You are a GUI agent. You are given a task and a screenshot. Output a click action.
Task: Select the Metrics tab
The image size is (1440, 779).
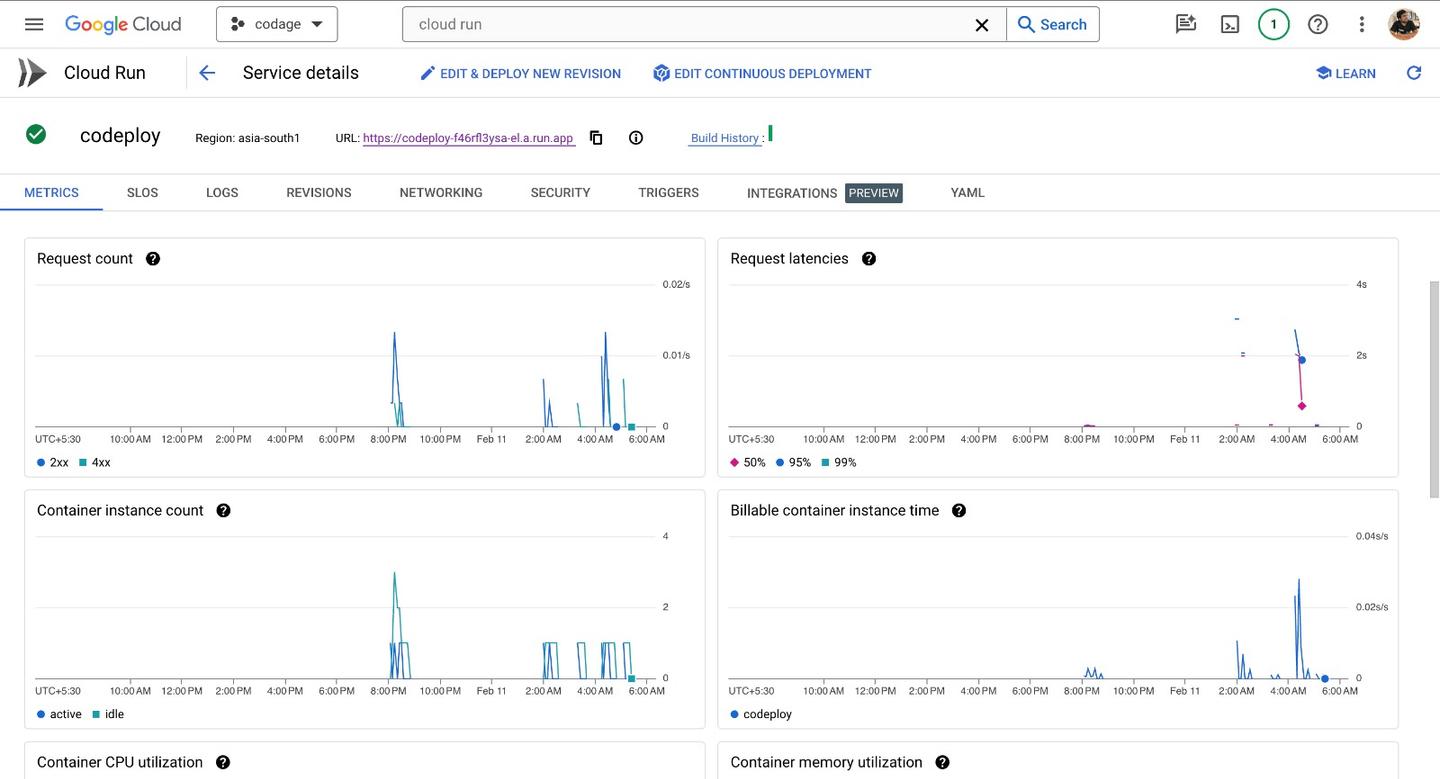tap(51, 192)
